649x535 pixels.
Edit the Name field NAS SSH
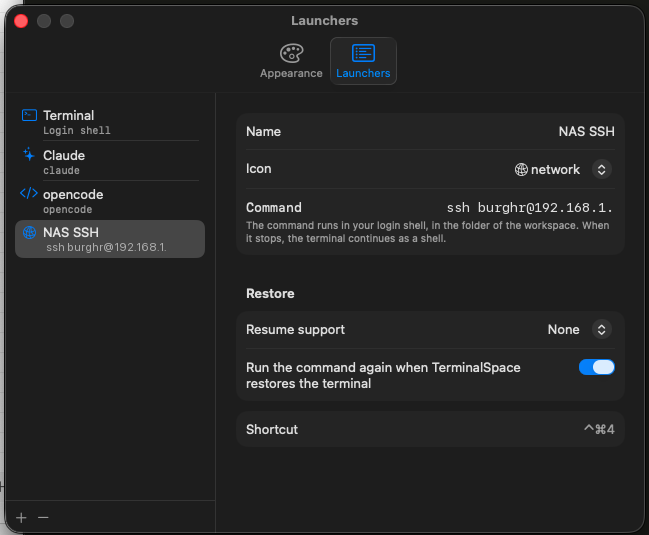click(586, 132)
